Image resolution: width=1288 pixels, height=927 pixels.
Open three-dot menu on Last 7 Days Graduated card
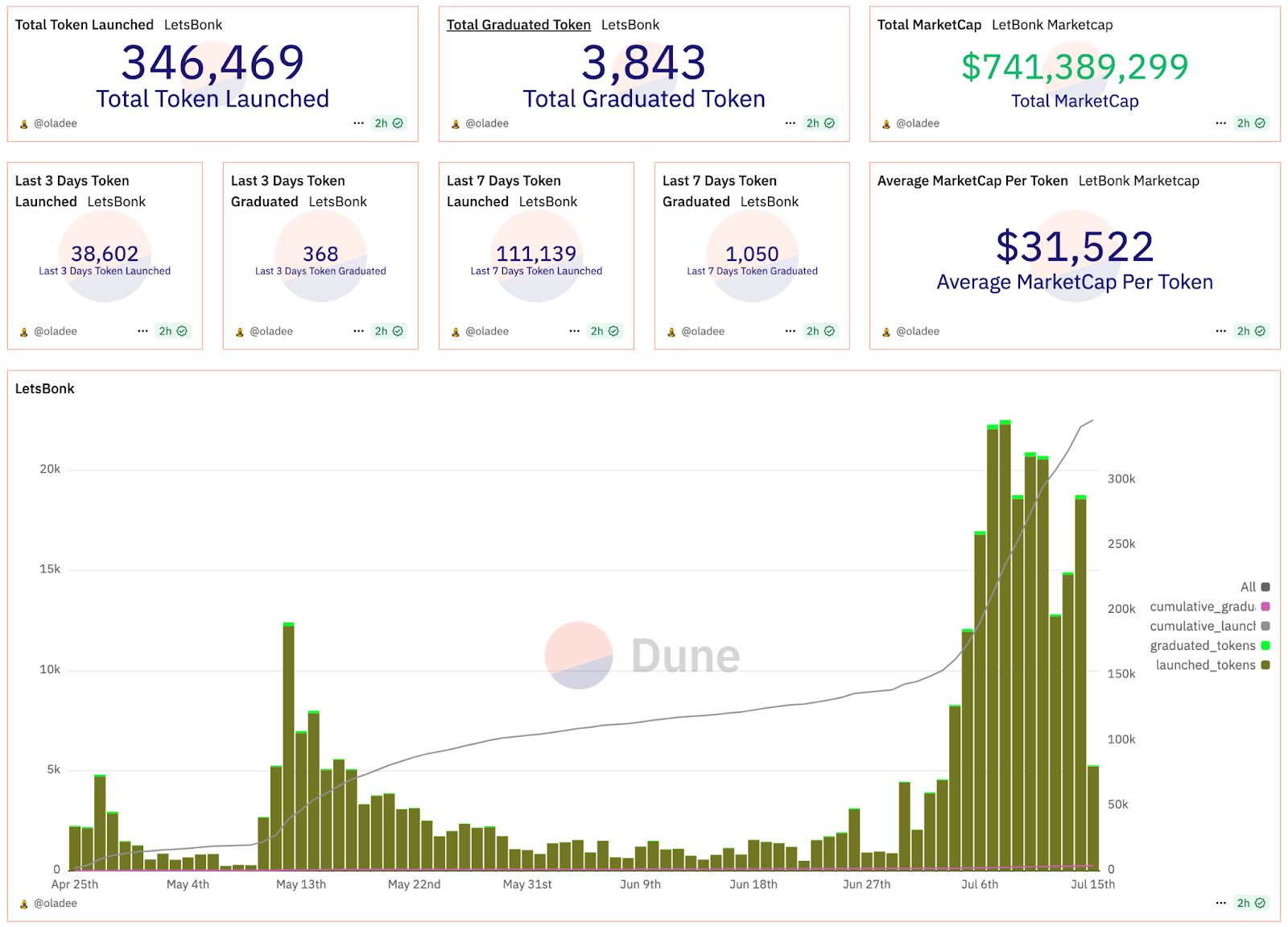(x=790, y=331)
